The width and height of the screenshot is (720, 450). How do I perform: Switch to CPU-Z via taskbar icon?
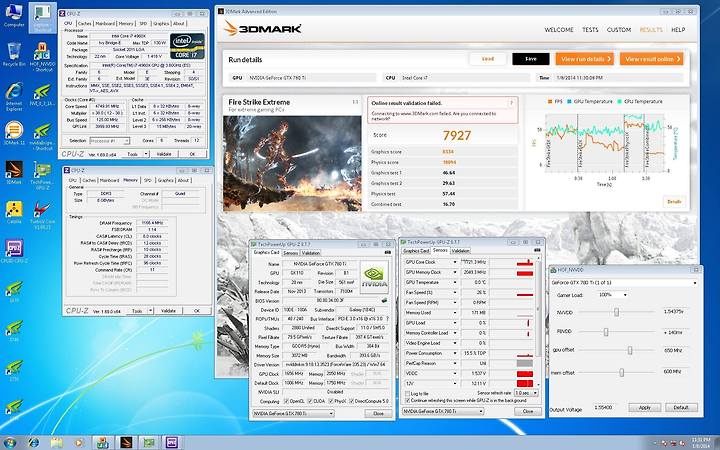[172, 443]
